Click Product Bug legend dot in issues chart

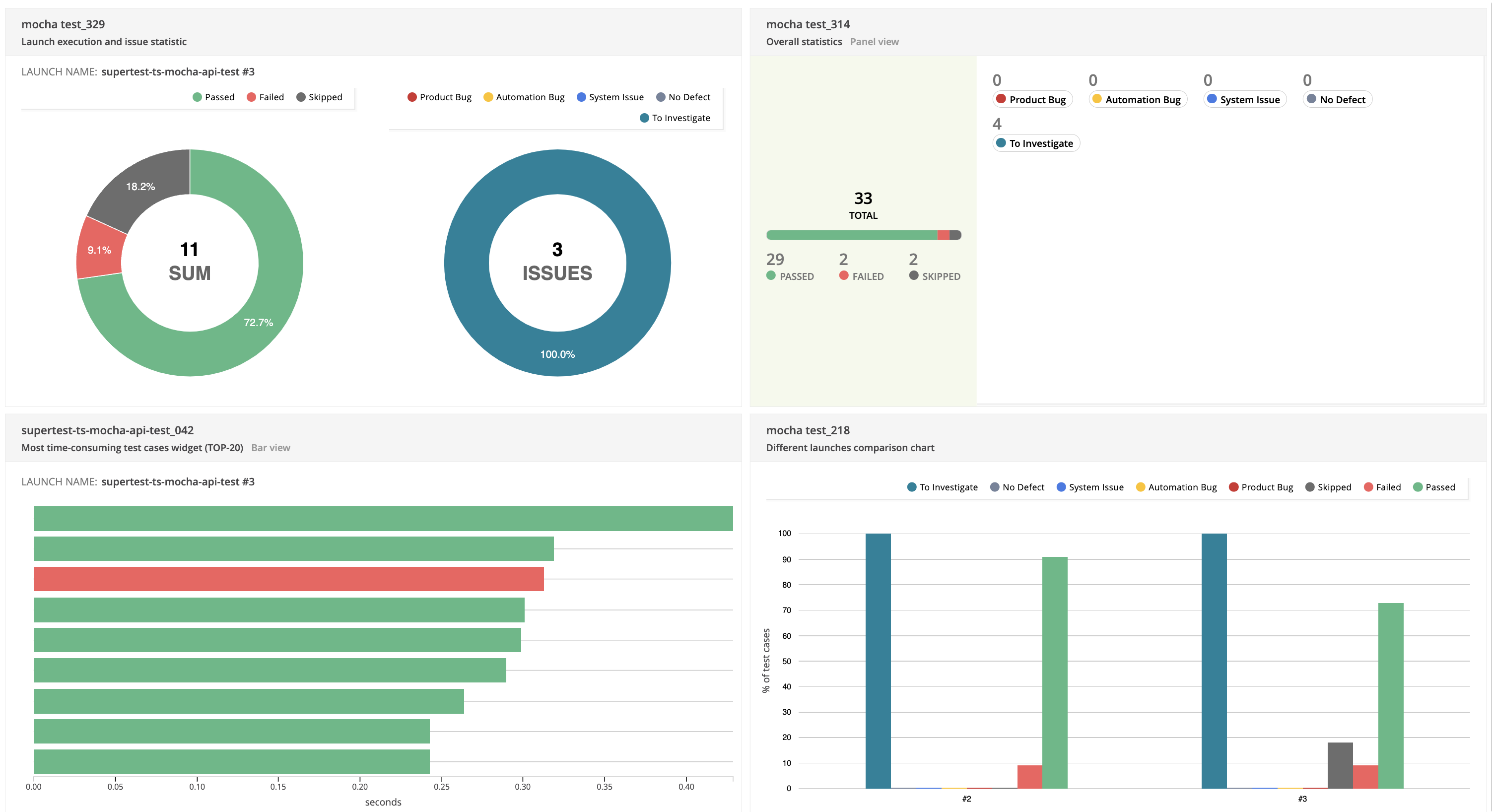[x=412, y=97]
